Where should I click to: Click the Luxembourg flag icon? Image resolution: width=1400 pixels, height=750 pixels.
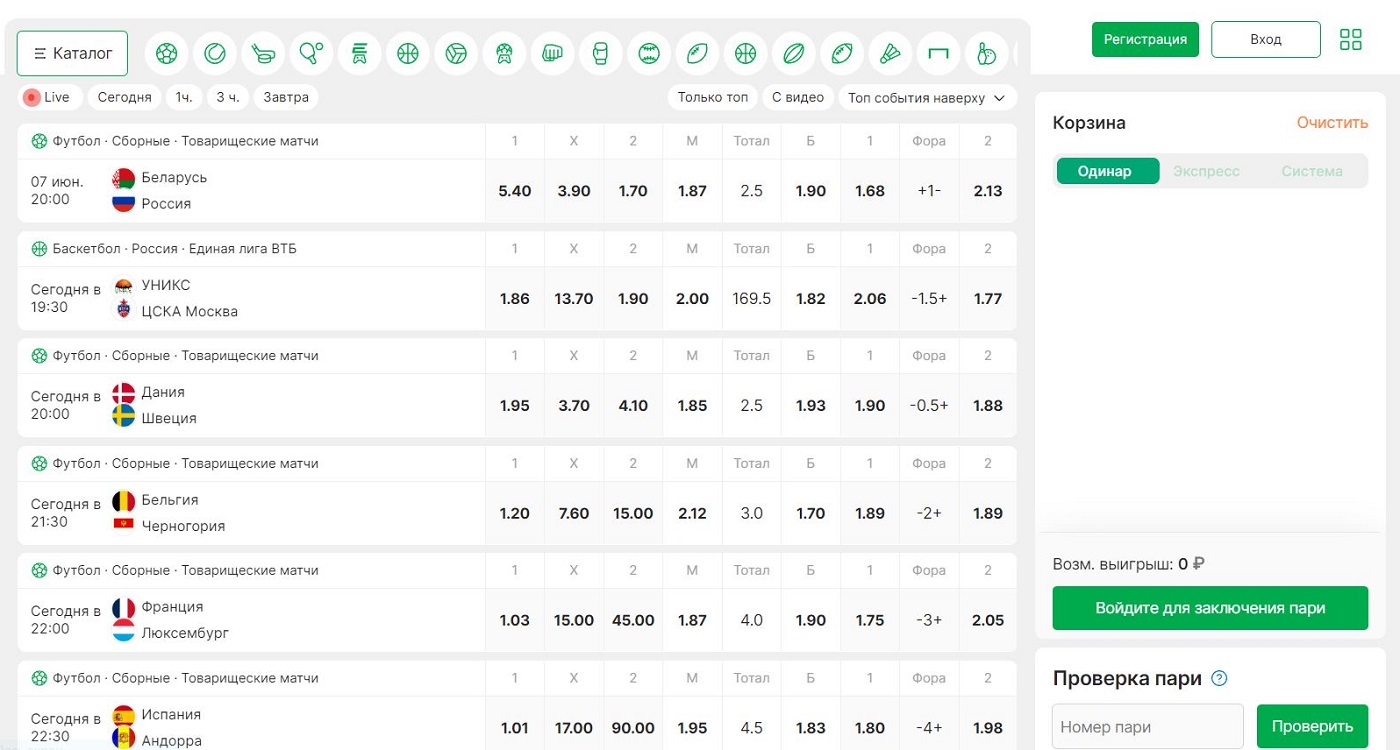pos(123,632)
